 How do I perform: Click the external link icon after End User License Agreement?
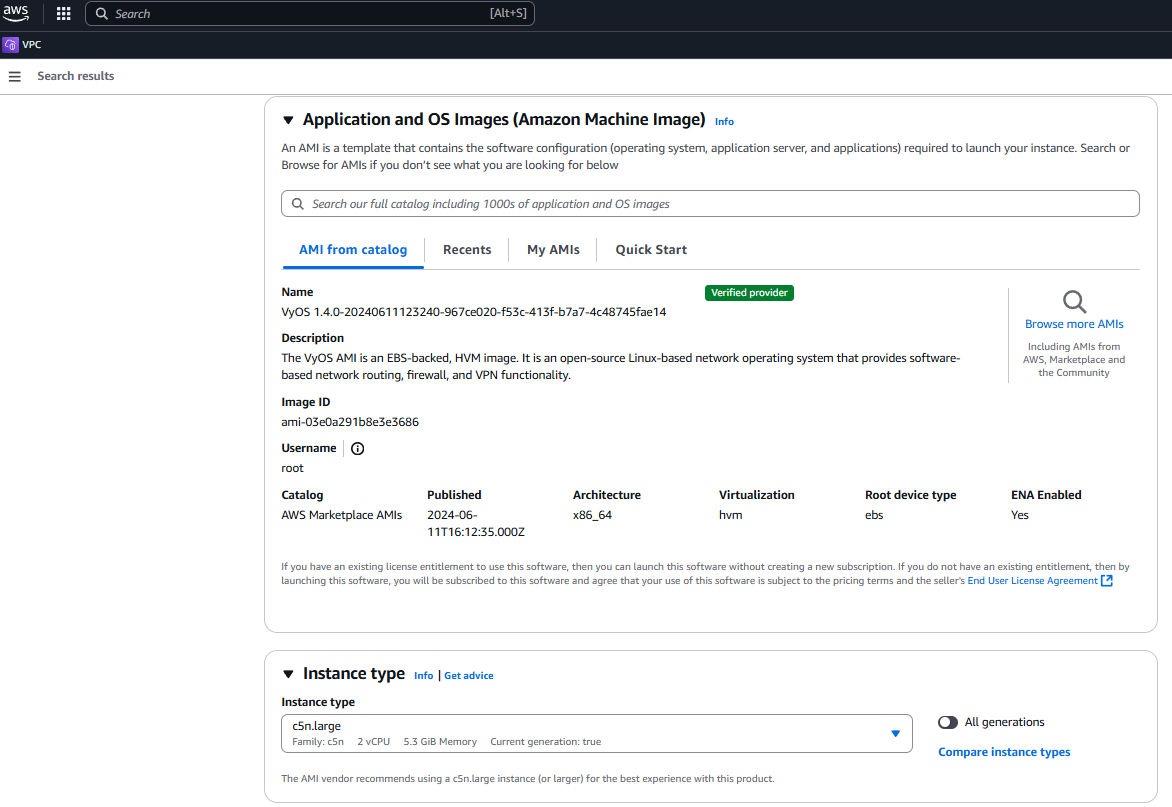pos(1107,580)
